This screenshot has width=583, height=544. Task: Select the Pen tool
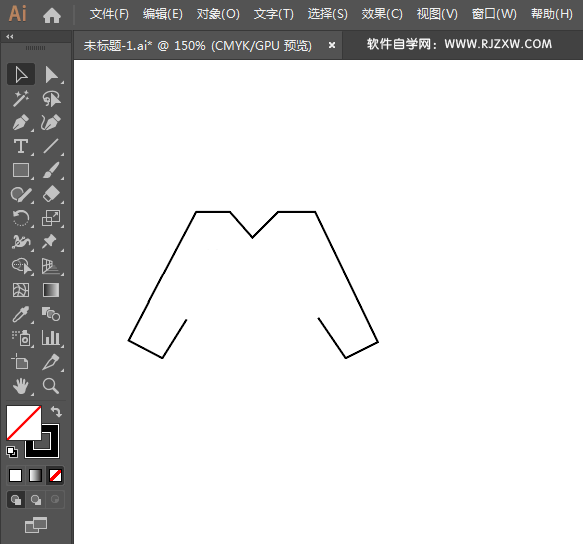pyautogui.click(x=21, y=123)
